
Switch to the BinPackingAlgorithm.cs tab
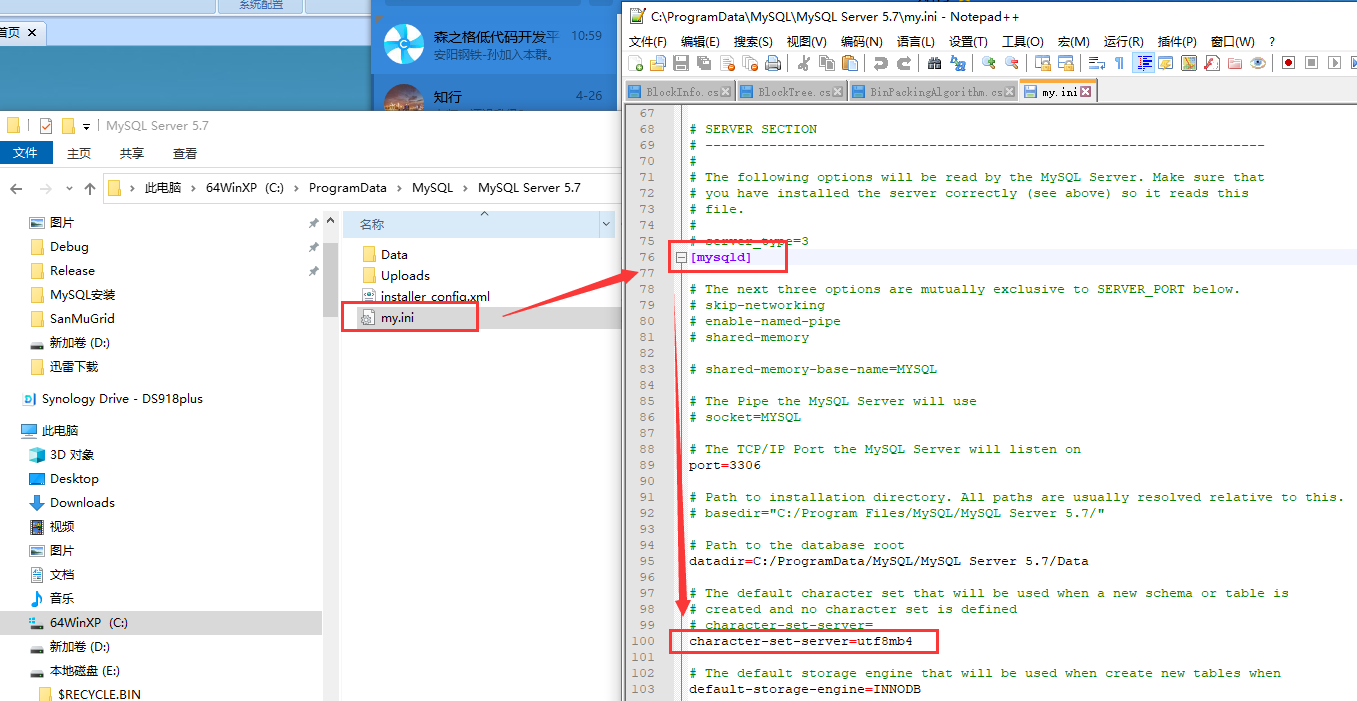tap(935, 92)
